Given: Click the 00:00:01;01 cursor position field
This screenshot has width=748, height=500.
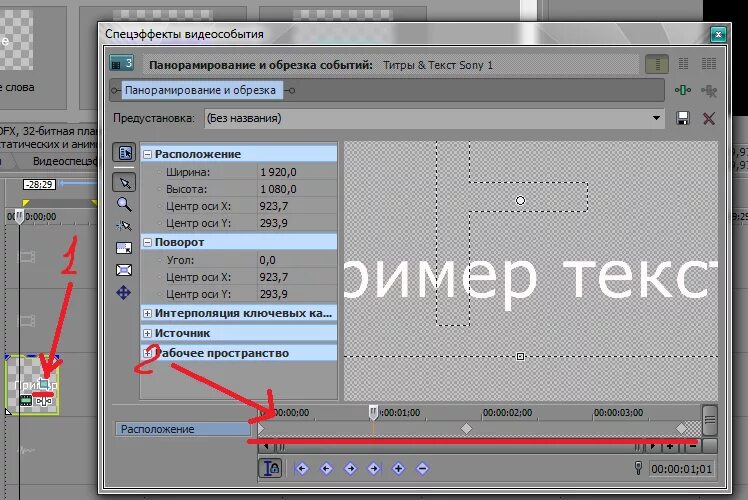Looking at the screenshot, I should 682,469.
